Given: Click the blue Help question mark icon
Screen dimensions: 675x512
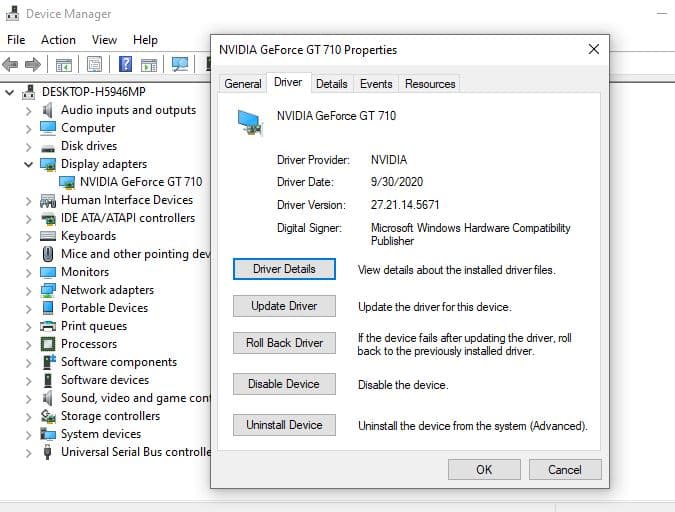Looking at the screenshot, I should pyautogui.click(x=125, y=65).
